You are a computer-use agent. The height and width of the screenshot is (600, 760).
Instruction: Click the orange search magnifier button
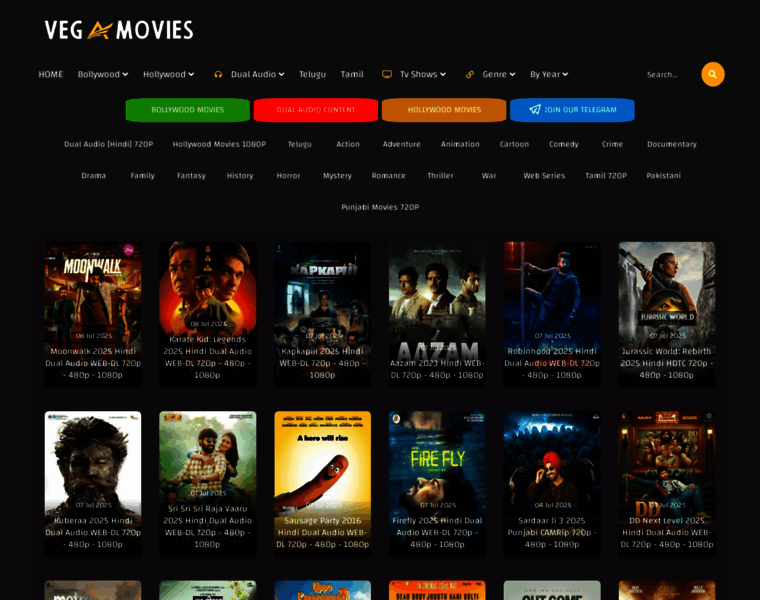point(712,74)
